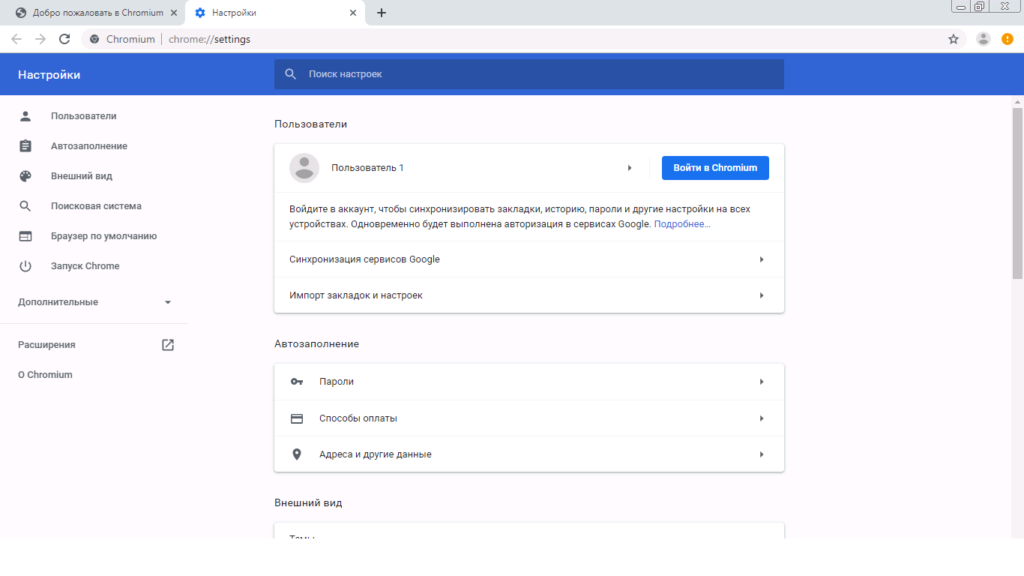1024x576 pixels.
Task: Click in the Поиск настроек search field
Action: [x=529, y=74]
